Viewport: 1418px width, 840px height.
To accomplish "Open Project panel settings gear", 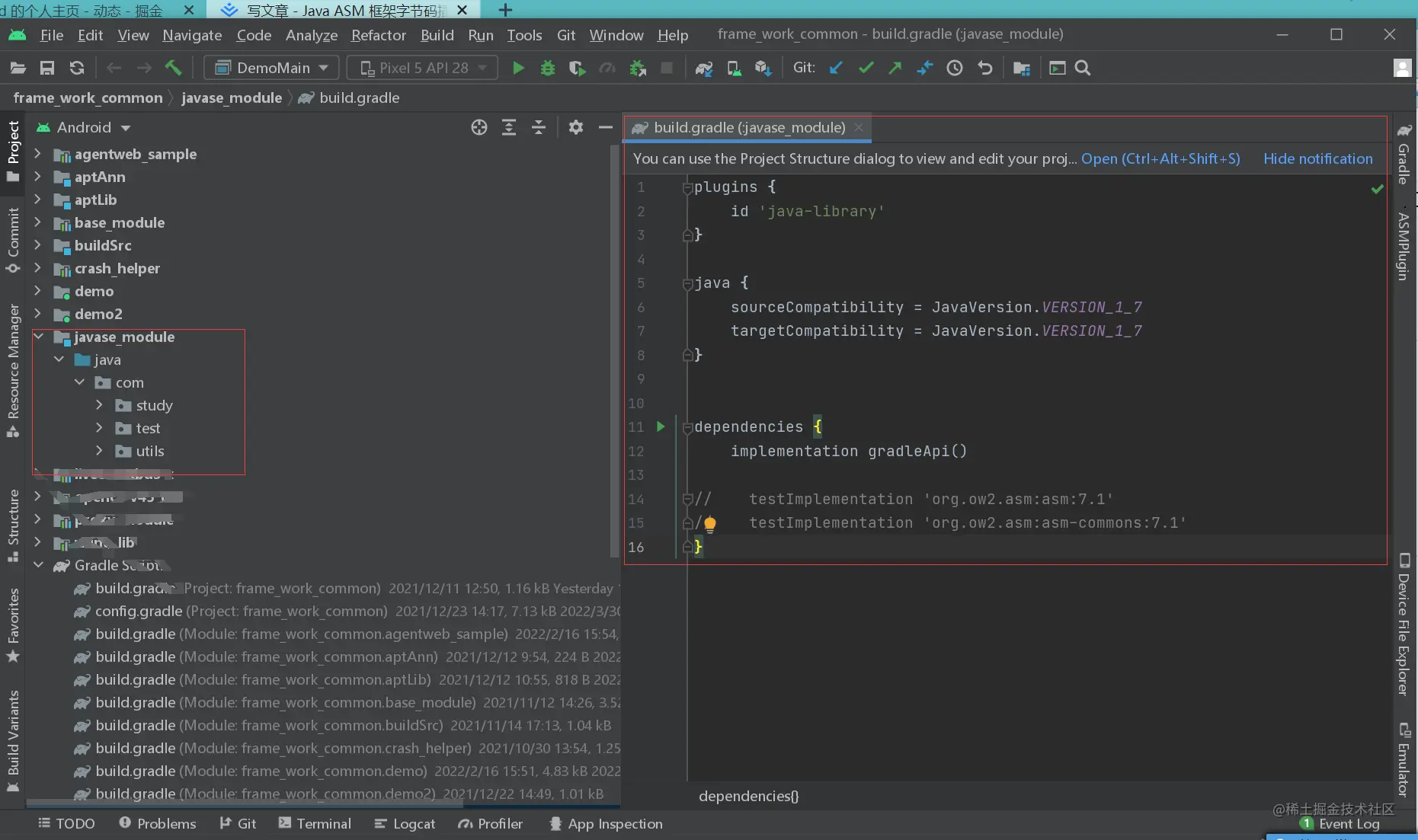I will 577,127.
